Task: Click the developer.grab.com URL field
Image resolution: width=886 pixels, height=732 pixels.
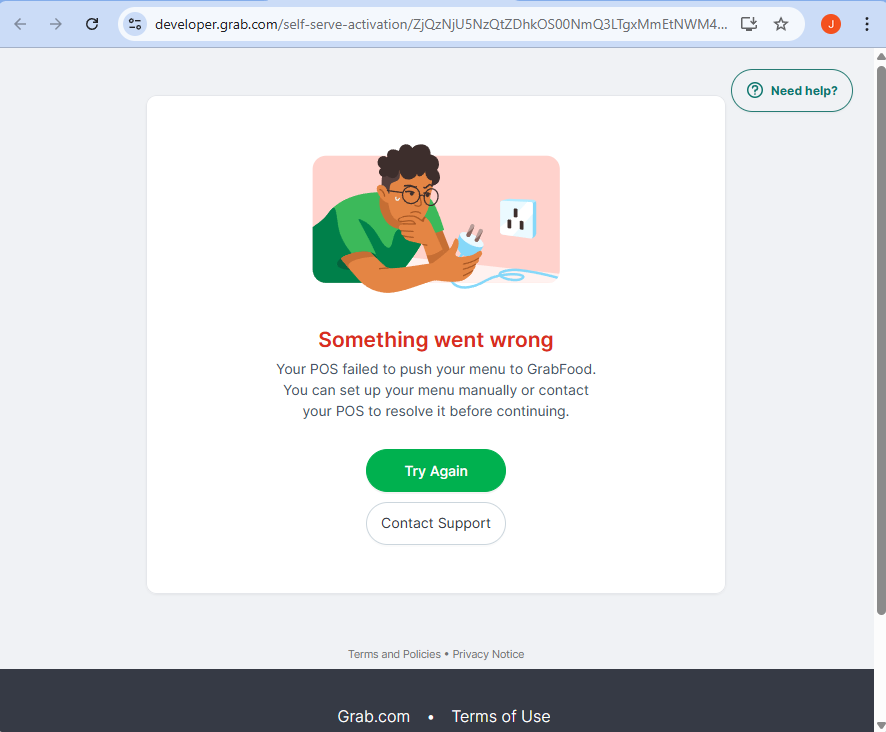Action: click(x=440, y=24)
